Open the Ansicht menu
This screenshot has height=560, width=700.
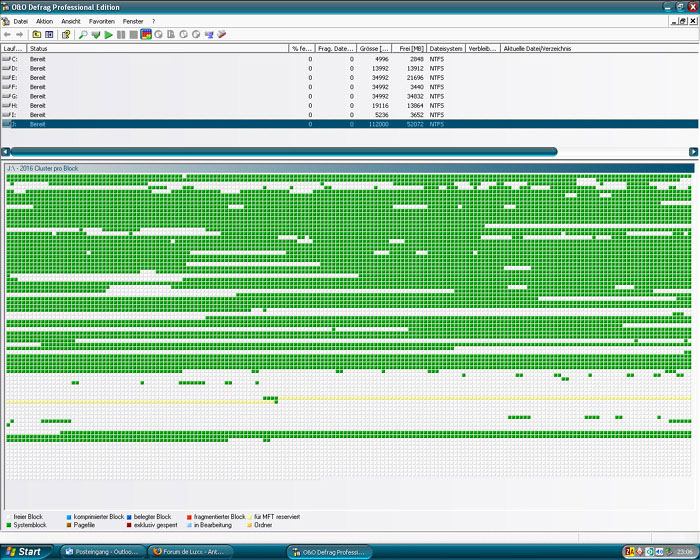[71, 21]
